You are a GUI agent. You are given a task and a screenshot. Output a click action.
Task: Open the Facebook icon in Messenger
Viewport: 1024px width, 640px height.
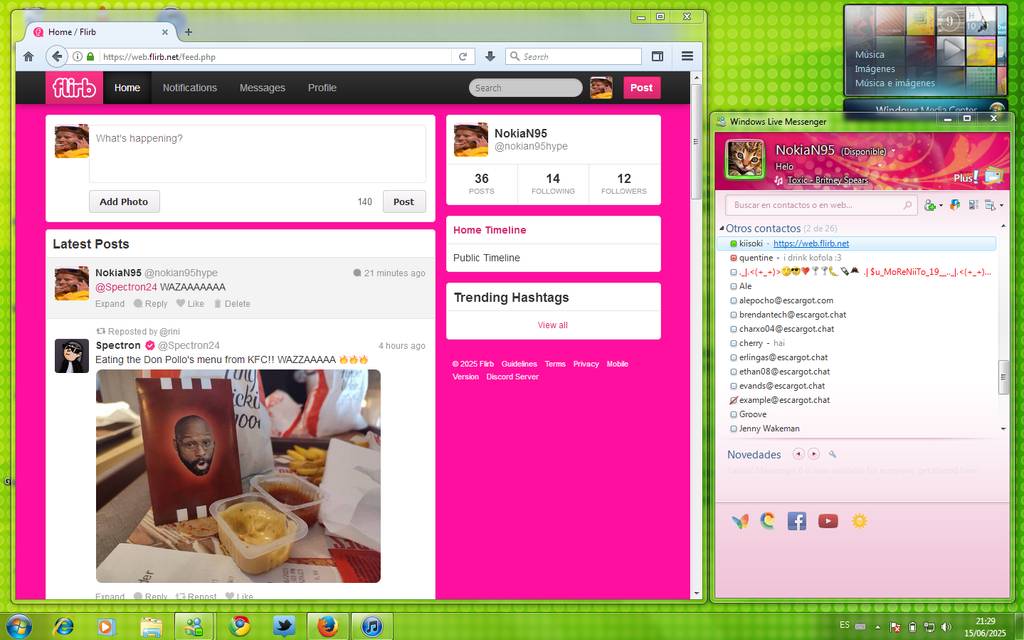(797, 521)
